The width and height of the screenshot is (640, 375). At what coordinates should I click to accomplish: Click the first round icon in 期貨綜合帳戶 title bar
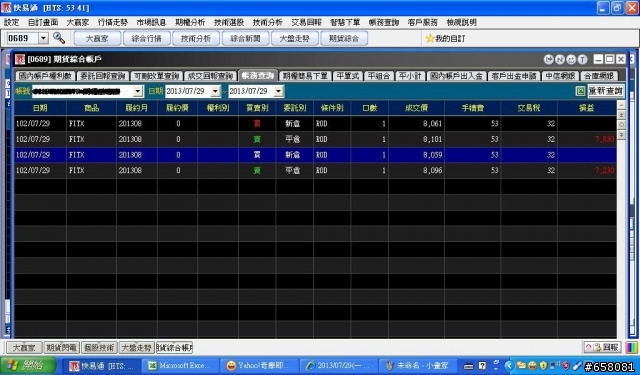549,60
